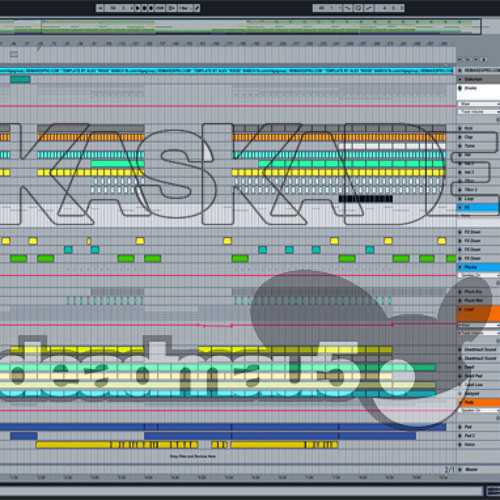The image size is (500, 500).
Task: Toggle Follow playback in the transport bar
Action: [x=100, y=8]
